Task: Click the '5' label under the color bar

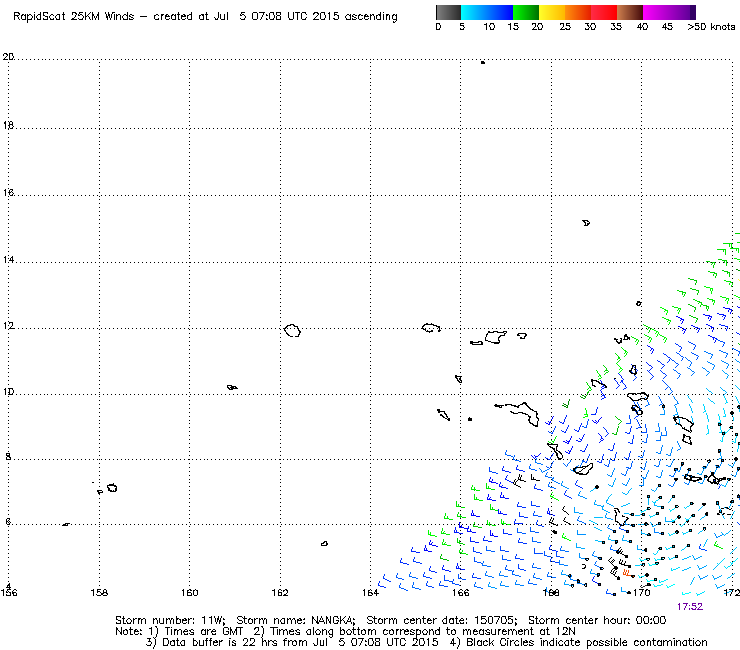Action: click(x=462, y=27)
